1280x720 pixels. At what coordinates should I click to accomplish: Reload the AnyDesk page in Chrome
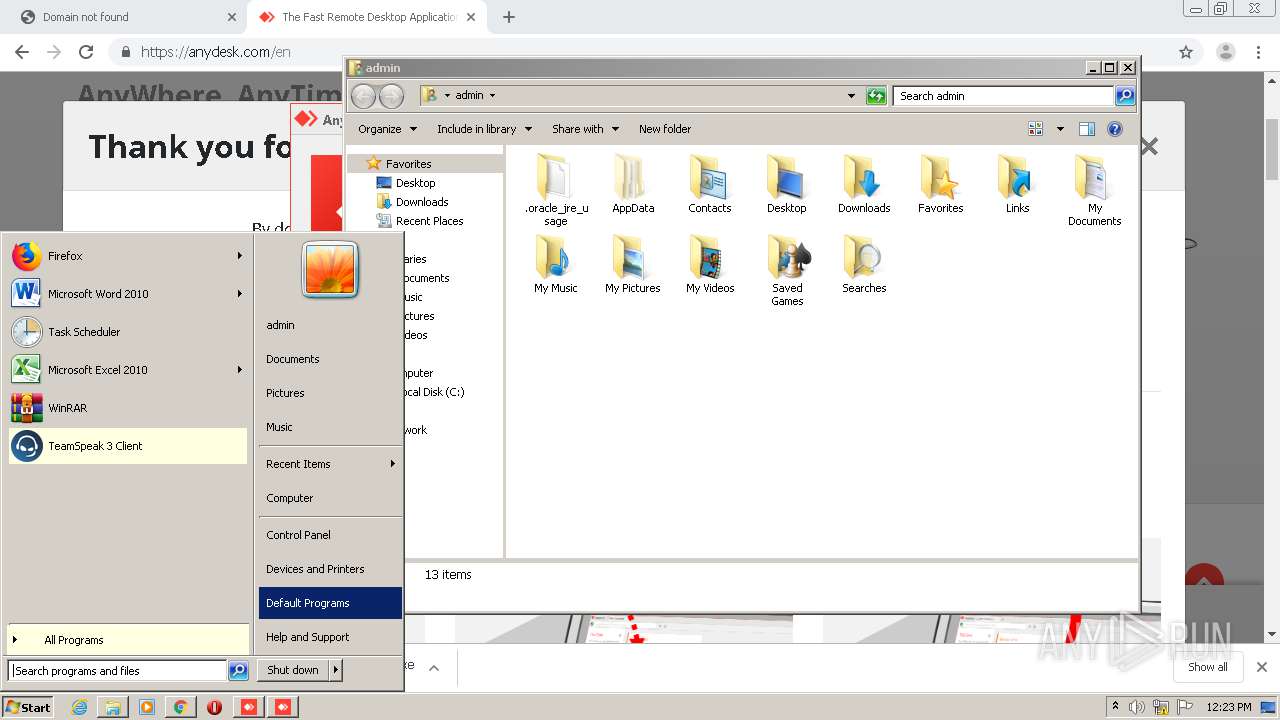pos(86,52)
